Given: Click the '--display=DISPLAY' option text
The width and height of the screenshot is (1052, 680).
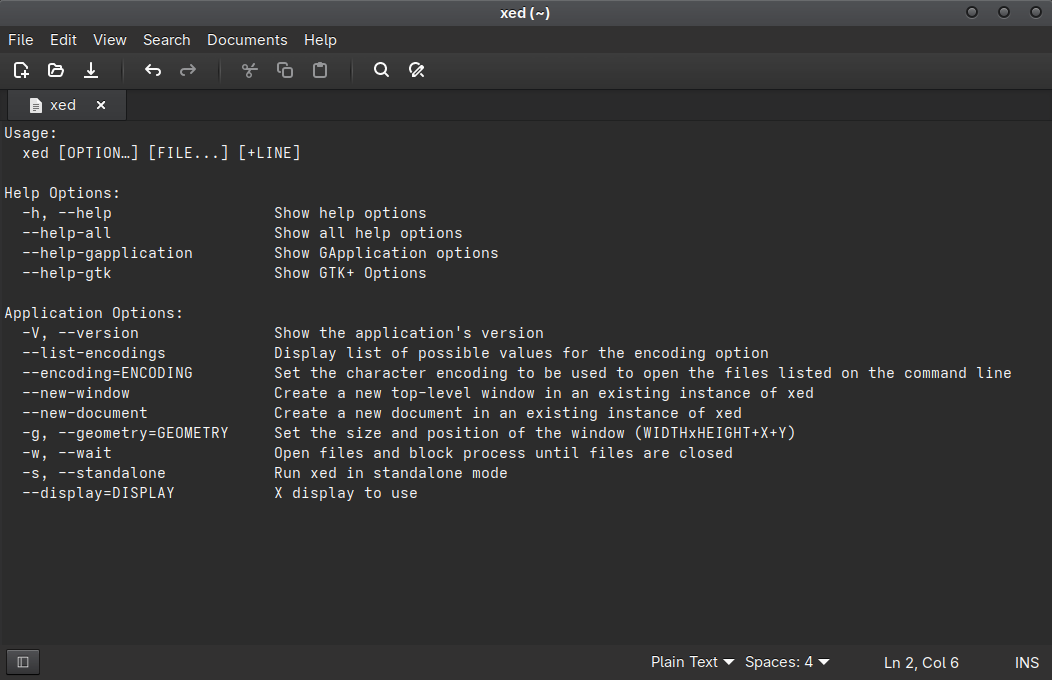Looking at the screenshot, I should pos(98,493).
